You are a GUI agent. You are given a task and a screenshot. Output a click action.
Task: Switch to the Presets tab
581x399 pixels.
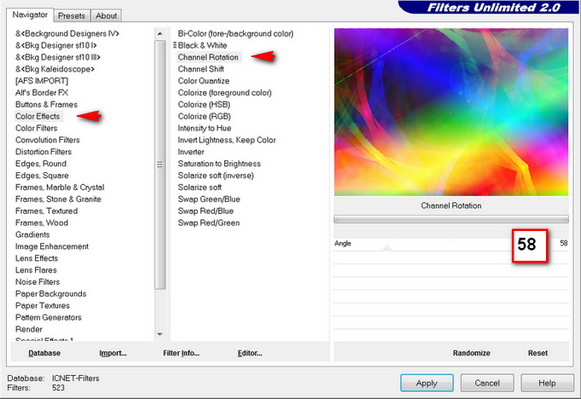tap(72, 16)
